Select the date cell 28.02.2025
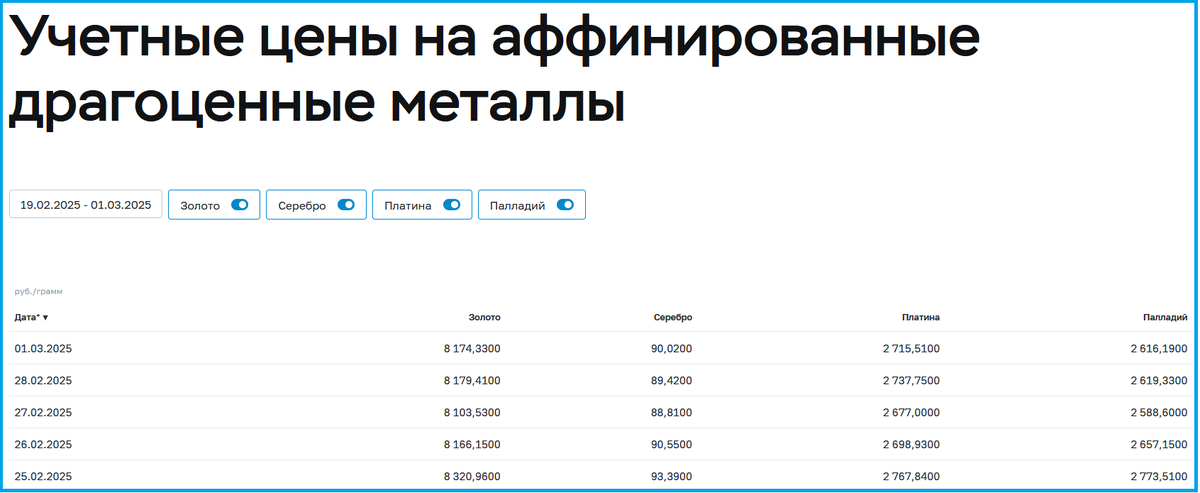 (43, 380)
